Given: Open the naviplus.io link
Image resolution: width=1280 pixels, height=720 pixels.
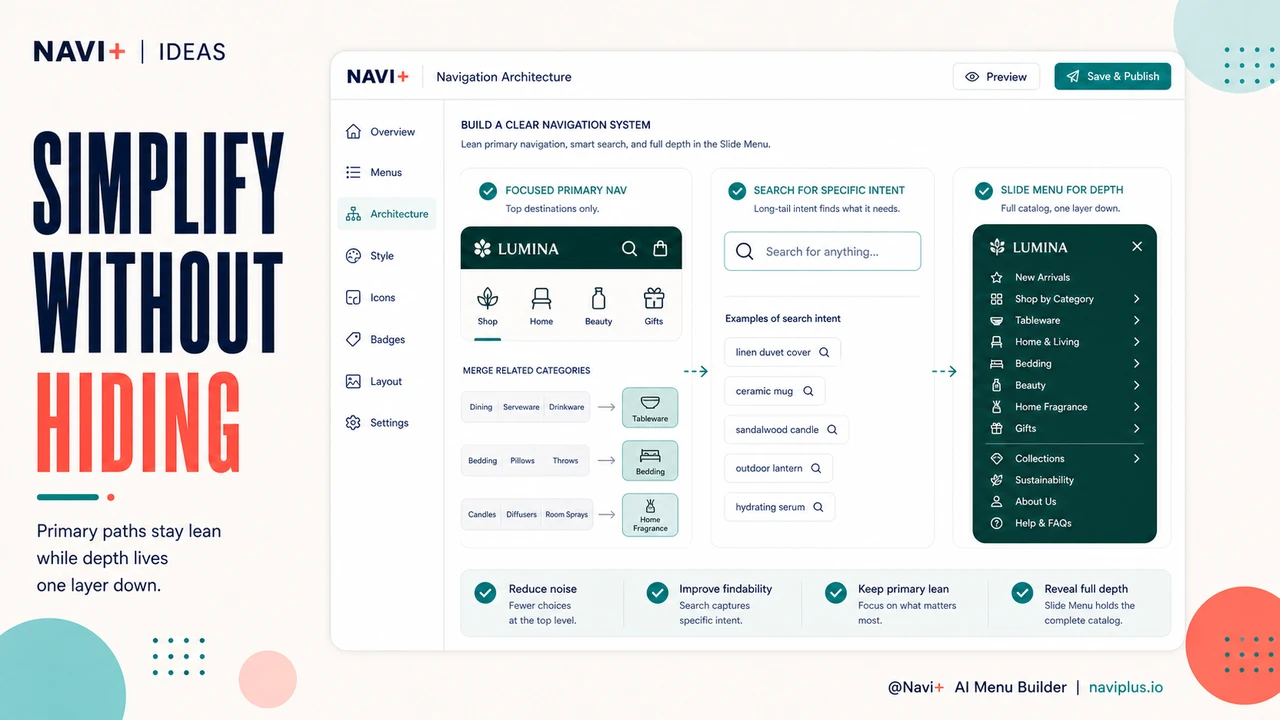Looking at the screenshot, I should tap(1126, 687).
